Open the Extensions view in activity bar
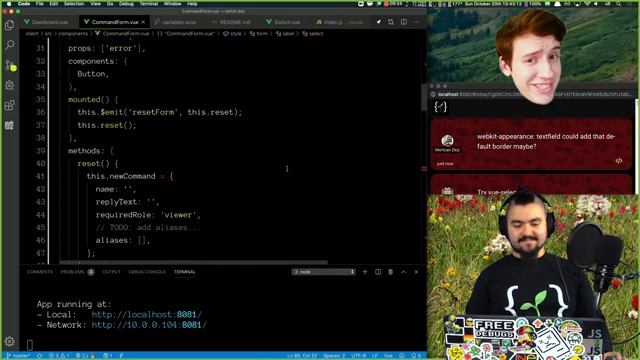640x360 pixels. [x=9, y=105]
